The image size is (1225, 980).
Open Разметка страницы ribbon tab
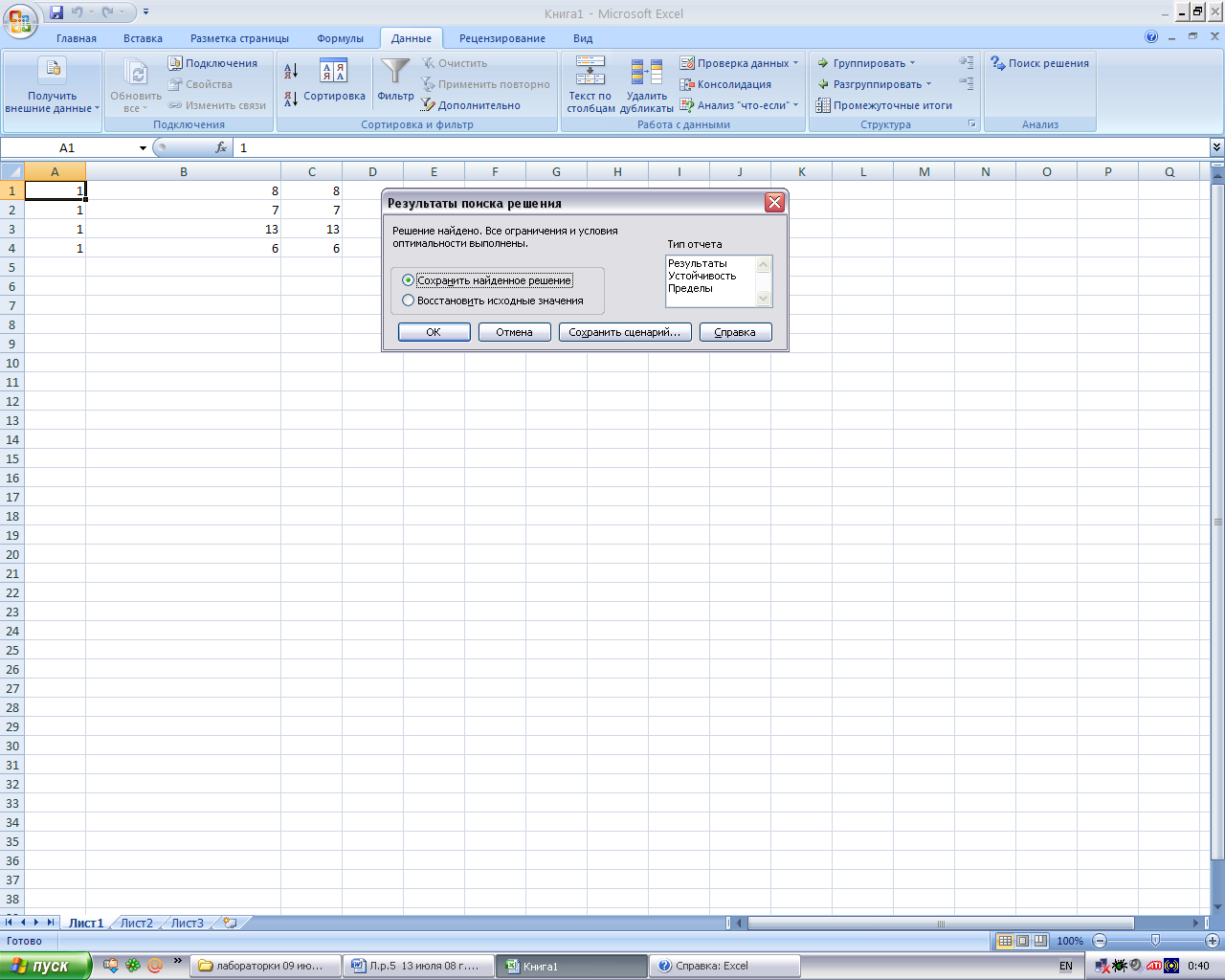[x=239, y=38]
